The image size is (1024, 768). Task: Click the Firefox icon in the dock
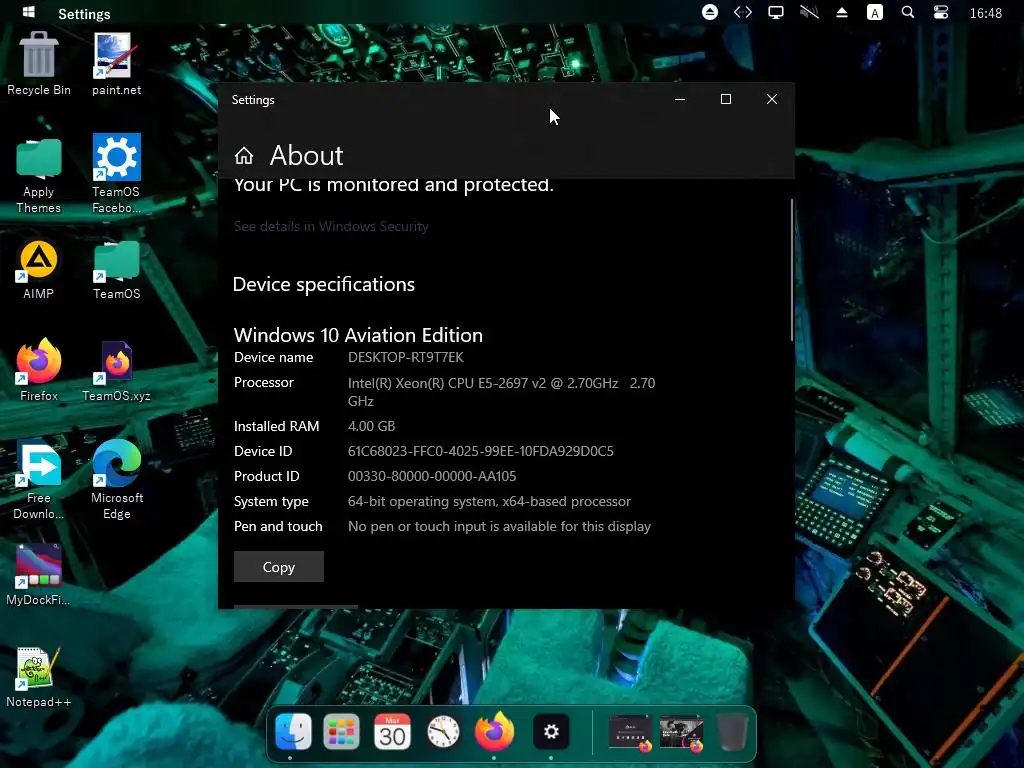[494, 731]
